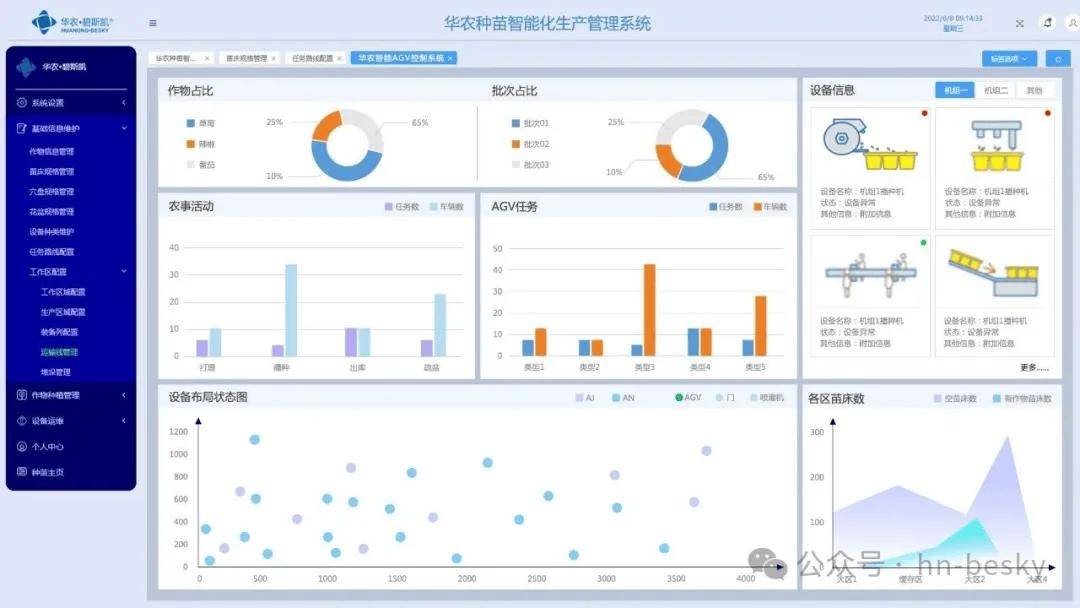Screen dimensions: 1080x608
Task: Click the icon beside 种苗主页
Action: pyautogui.click(x=22, y=472)
